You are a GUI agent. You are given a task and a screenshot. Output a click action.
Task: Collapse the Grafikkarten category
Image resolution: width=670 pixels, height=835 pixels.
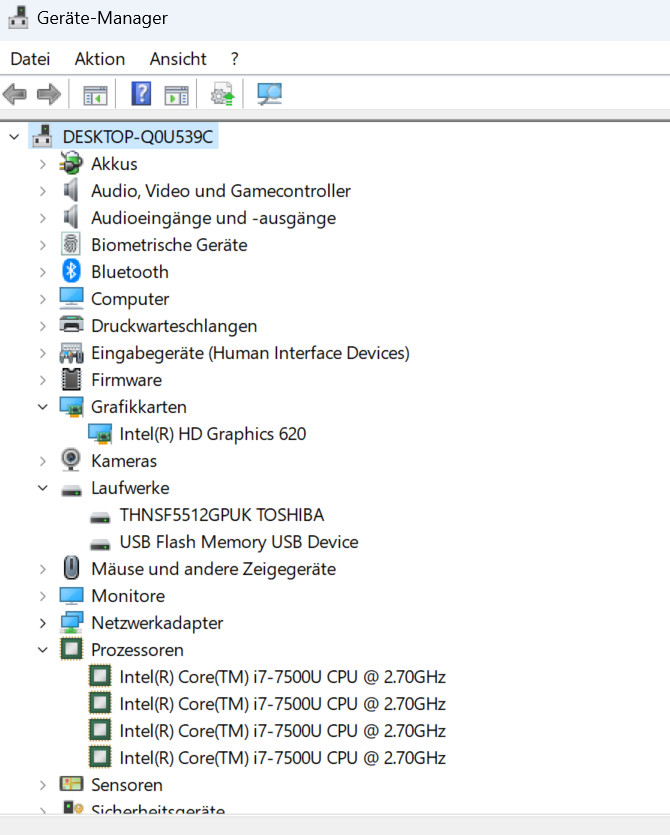pyautogui.click(x=43, y=407)
